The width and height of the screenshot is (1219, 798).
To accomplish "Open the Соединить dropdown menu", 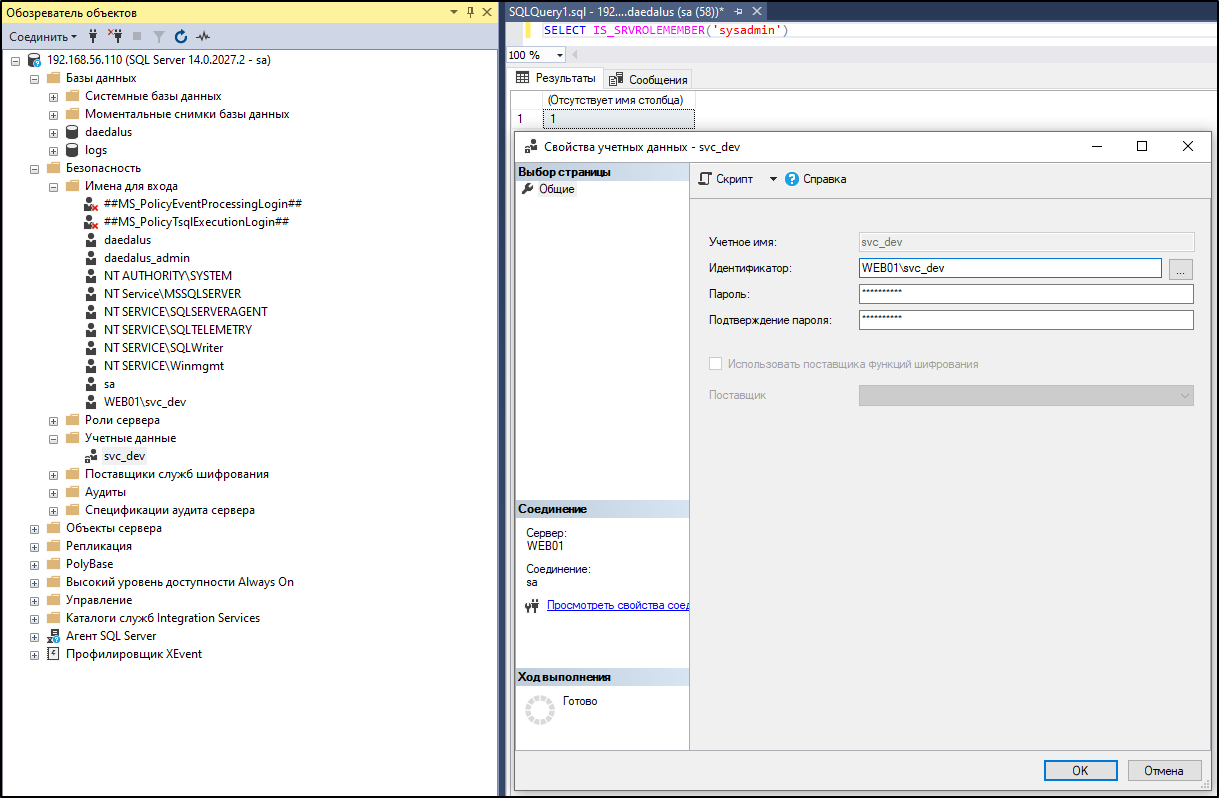I will [x=40, y=36].
